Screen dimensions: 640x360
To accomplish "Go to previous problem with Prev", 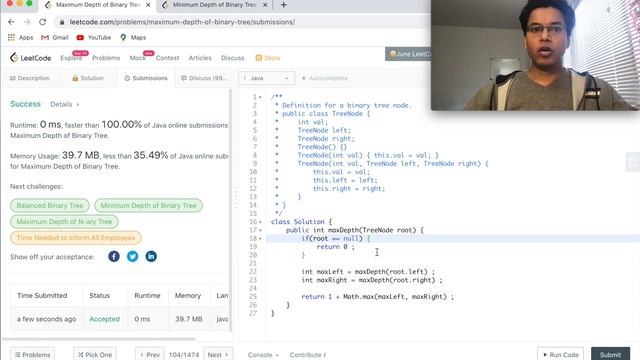I will [x=150, y=354].
